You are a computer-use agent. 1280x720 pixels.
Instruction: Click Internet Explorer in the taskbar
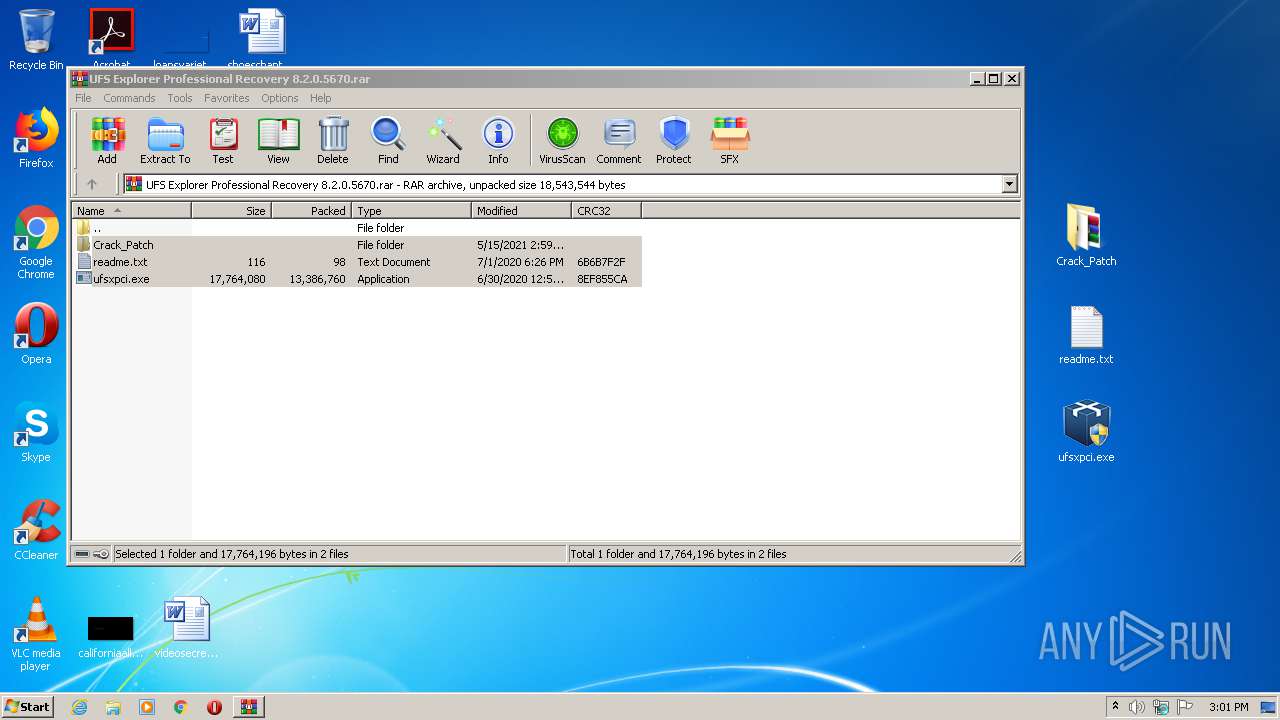click(x=79, y=707)
